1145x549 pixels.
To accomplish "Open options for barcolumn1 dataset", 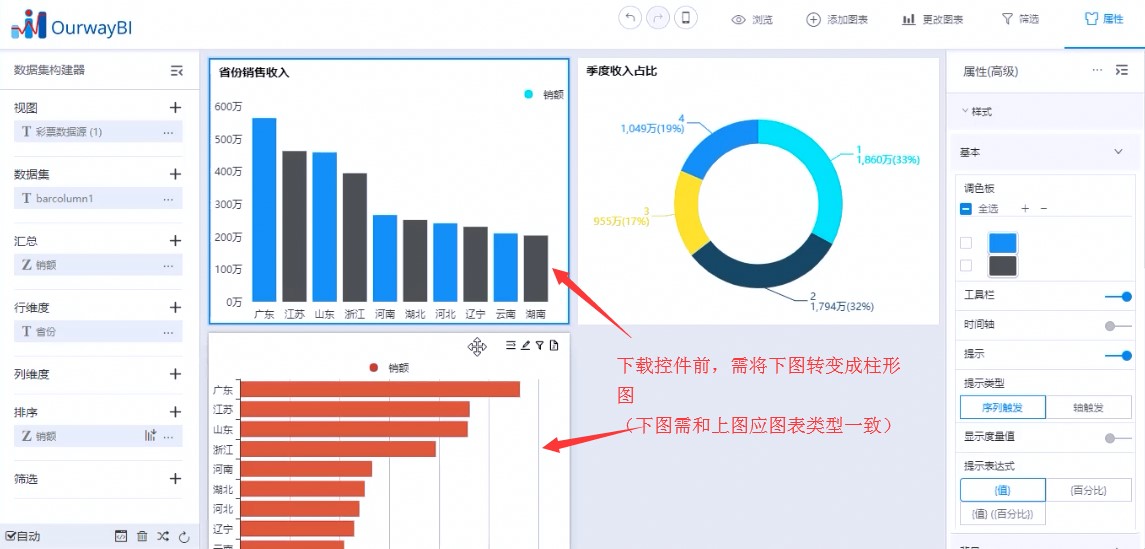I will pos(169,199).
